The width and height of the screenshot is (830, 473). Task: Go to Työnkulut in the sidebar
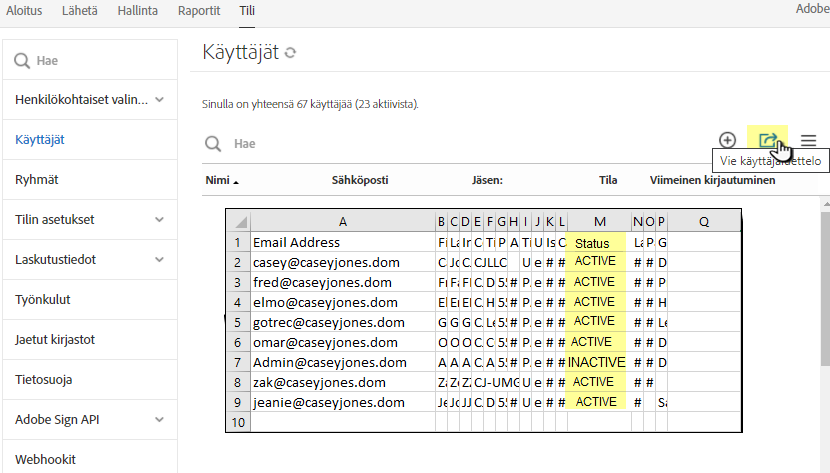(44, 300)
